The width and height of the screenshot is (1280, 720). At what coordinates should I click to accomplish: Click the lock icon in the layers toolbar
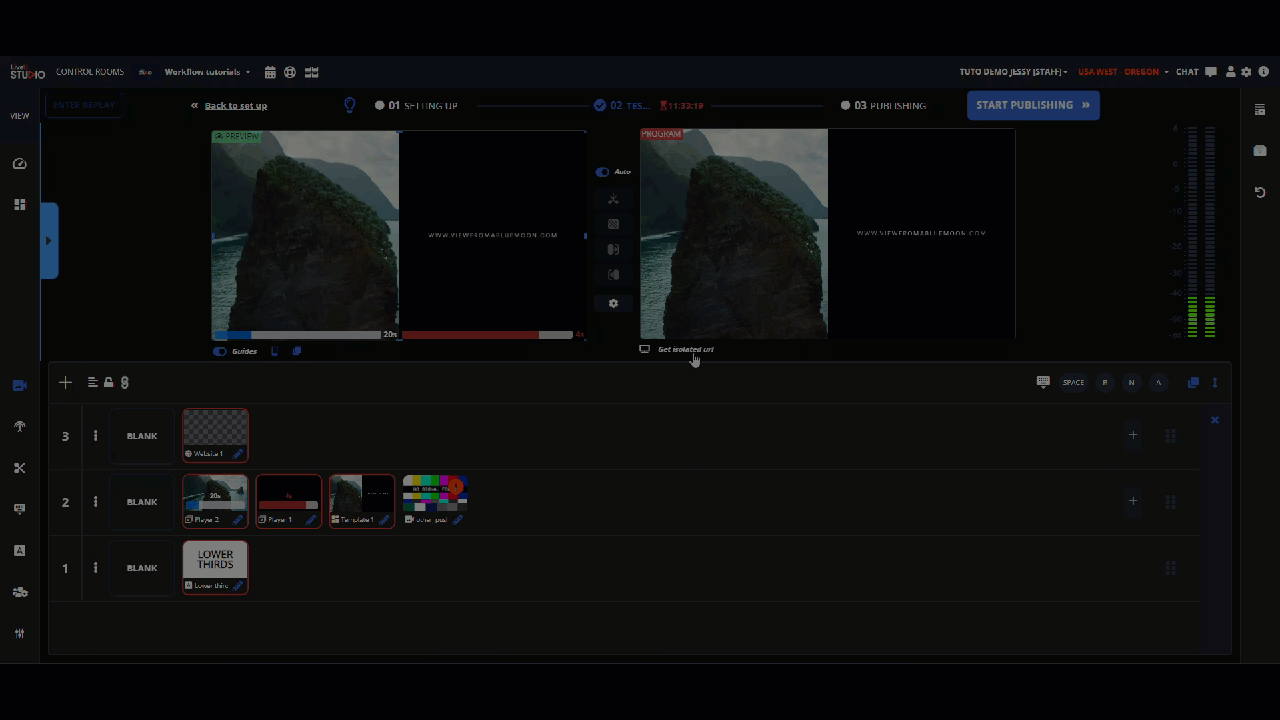pyautogui.click(x=108, y=382)
